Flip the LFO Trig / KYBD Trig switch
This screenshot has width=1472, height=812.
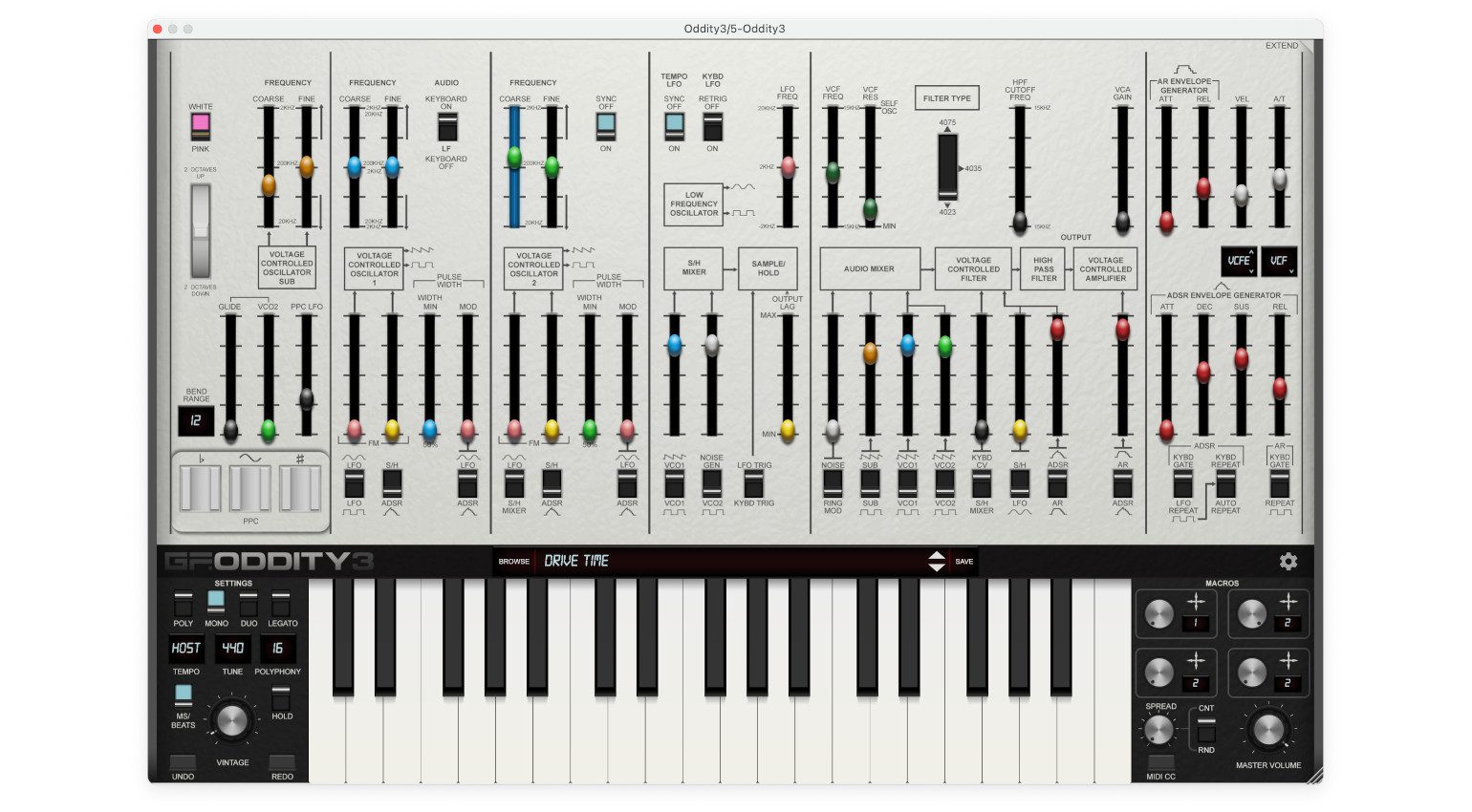pos(754,483)
